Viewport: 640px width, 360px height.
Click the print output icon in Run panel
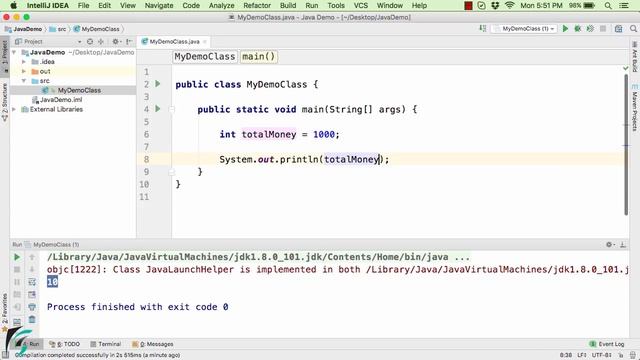click(32, 307)
